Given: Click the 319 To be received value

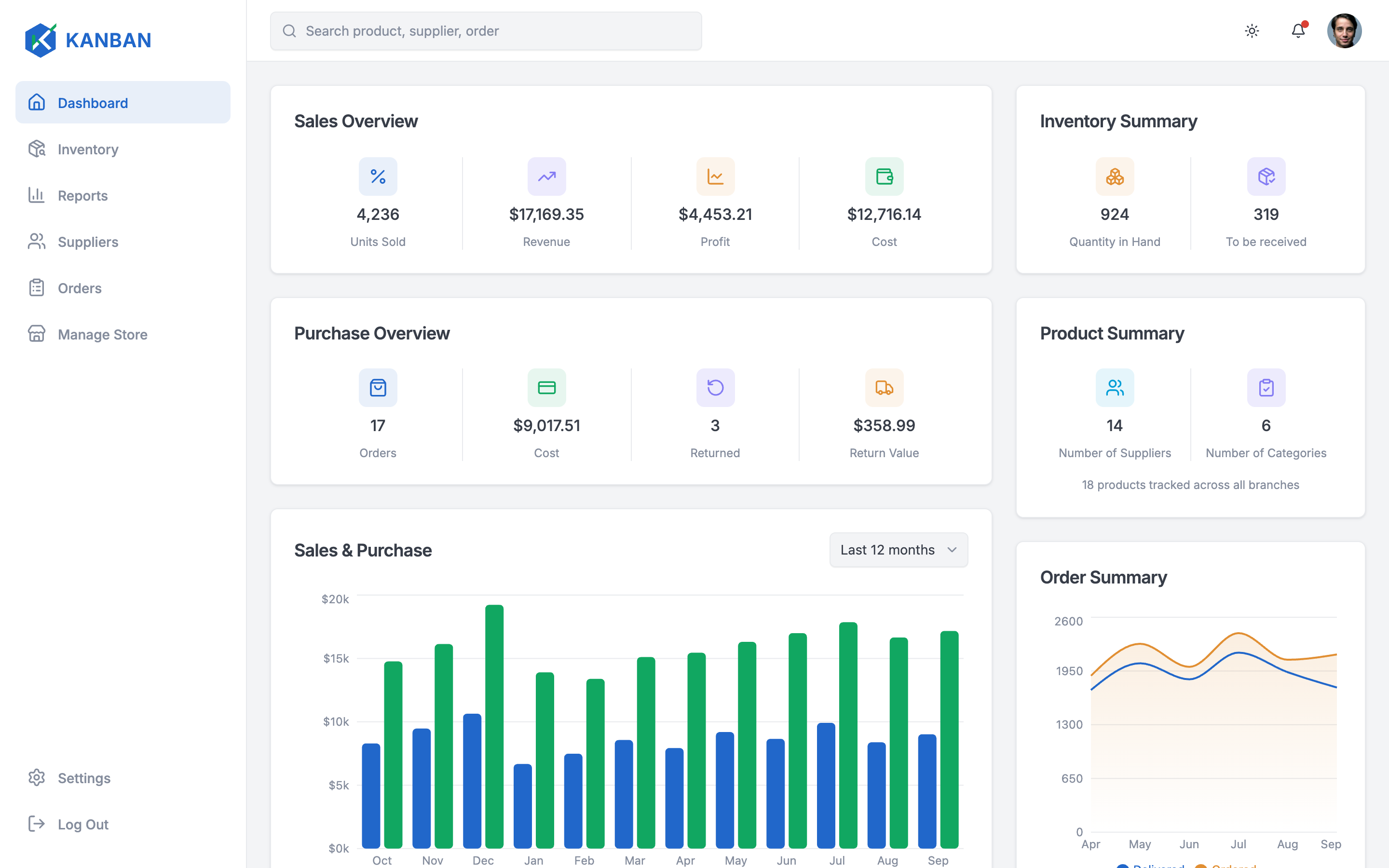Looking at the screenshot, I should click(1266, 214).
